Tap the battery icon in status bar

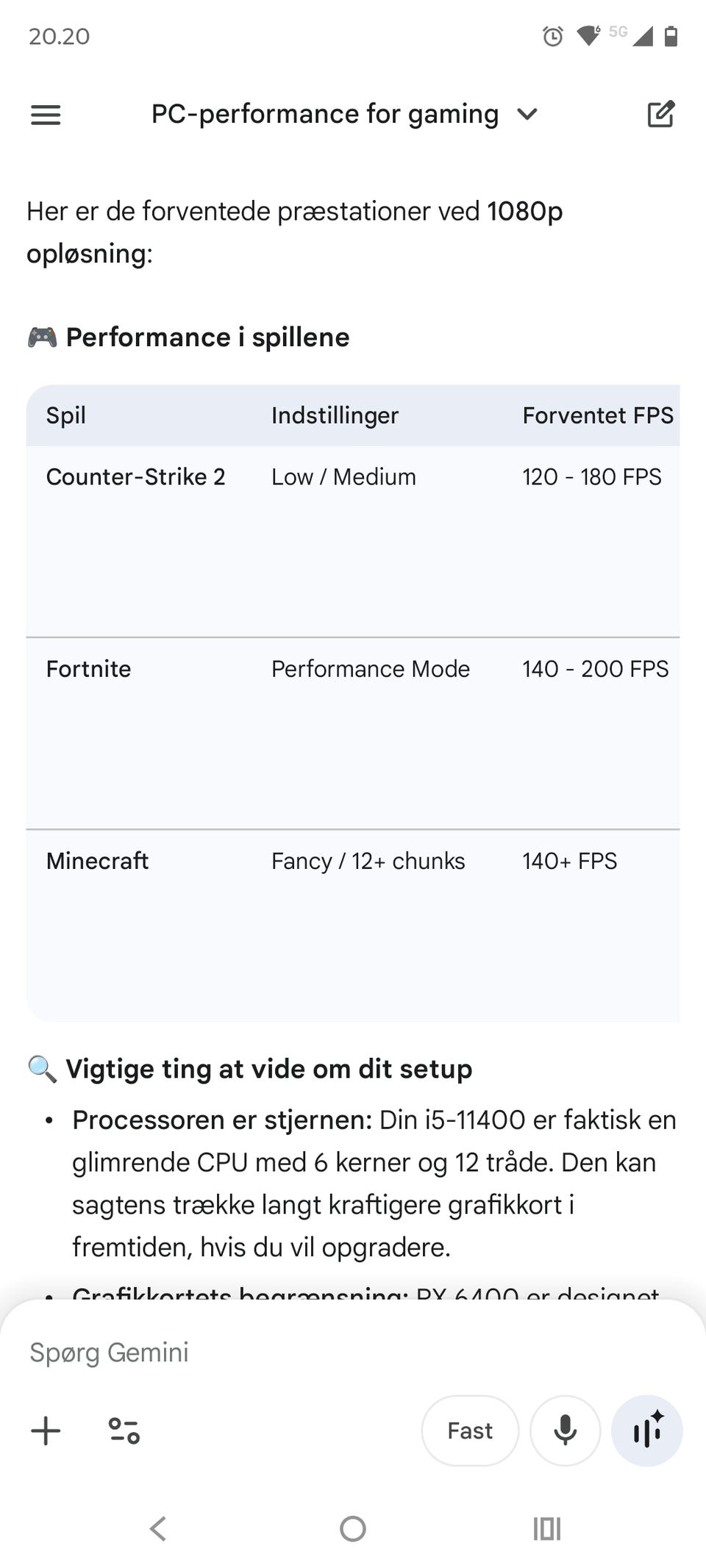[671, 36]
